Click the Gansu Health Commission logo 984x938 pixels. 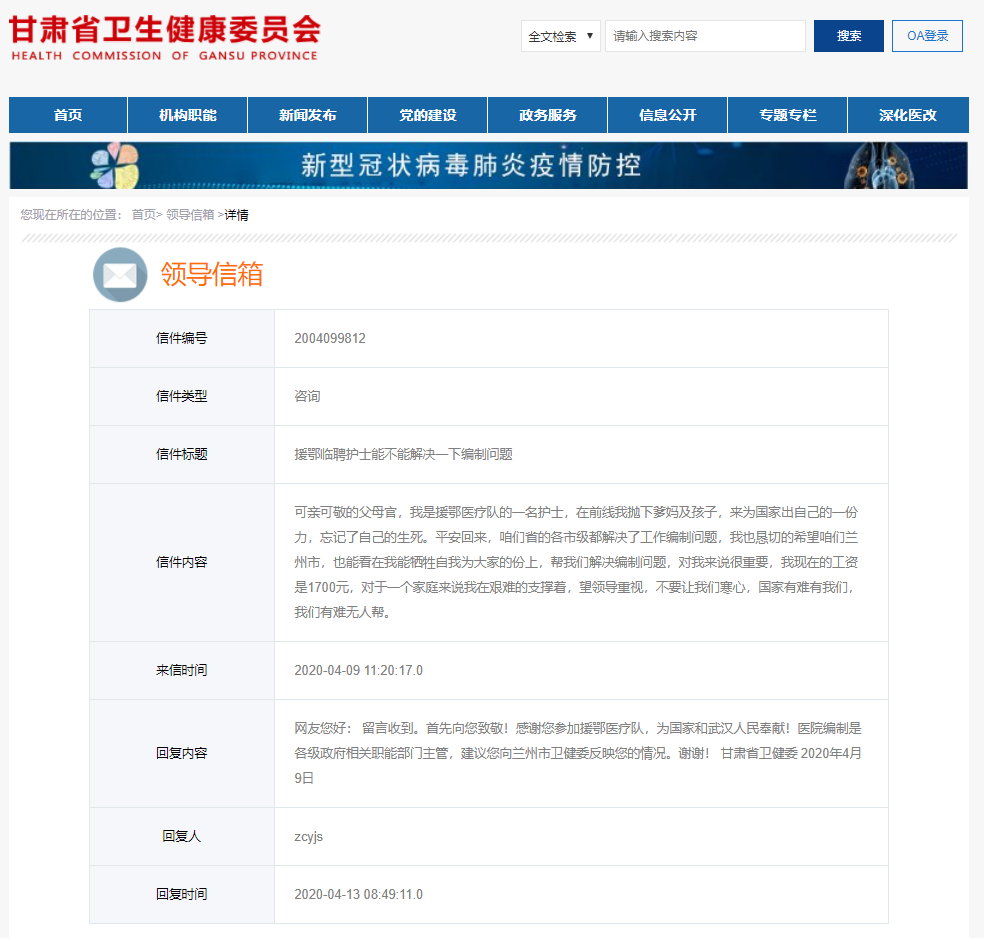(164, 38)
